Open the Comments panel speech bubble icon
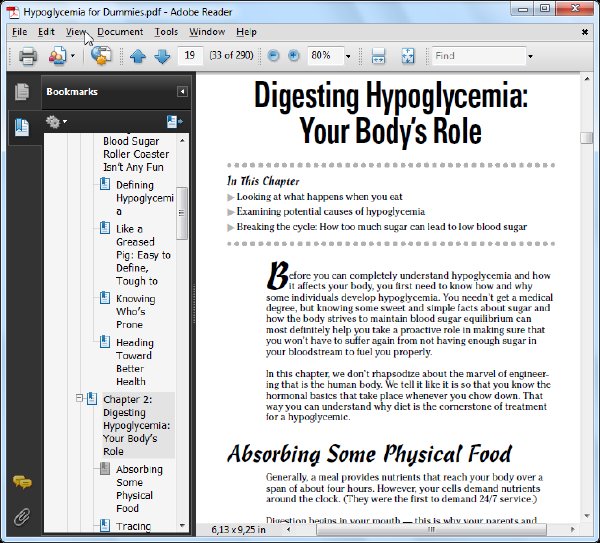 pyautogui.click(x=22, y=482)
